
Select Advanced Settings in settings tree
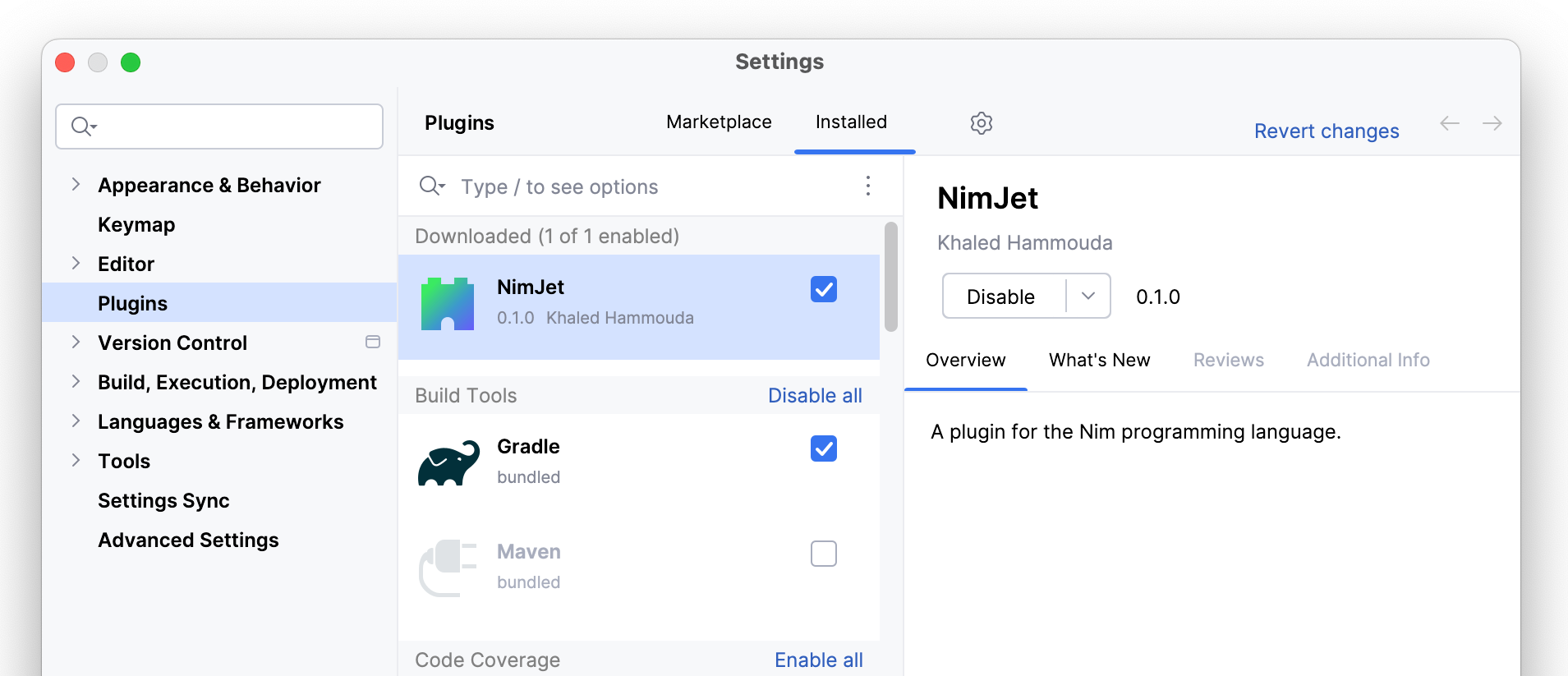[188, 540]
